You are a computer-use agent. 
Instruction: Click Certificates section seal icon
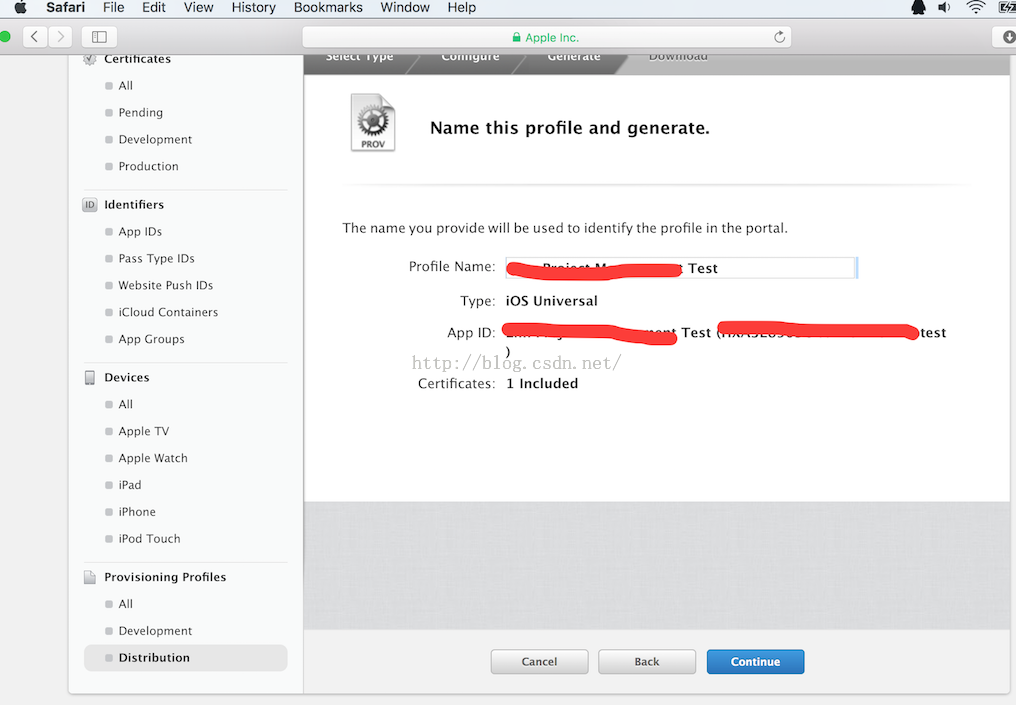[x=89, y=59]
